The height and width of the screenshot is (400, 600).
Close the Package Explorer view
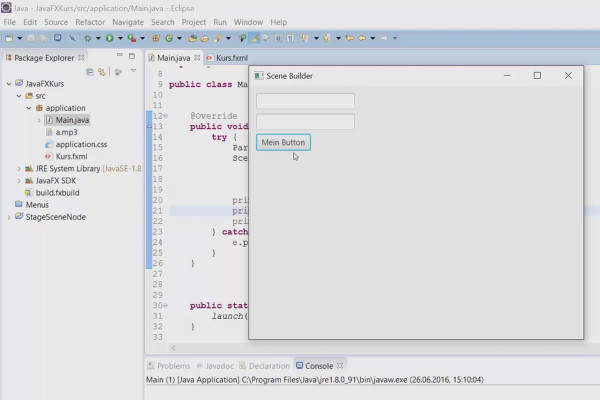[81, 57]
